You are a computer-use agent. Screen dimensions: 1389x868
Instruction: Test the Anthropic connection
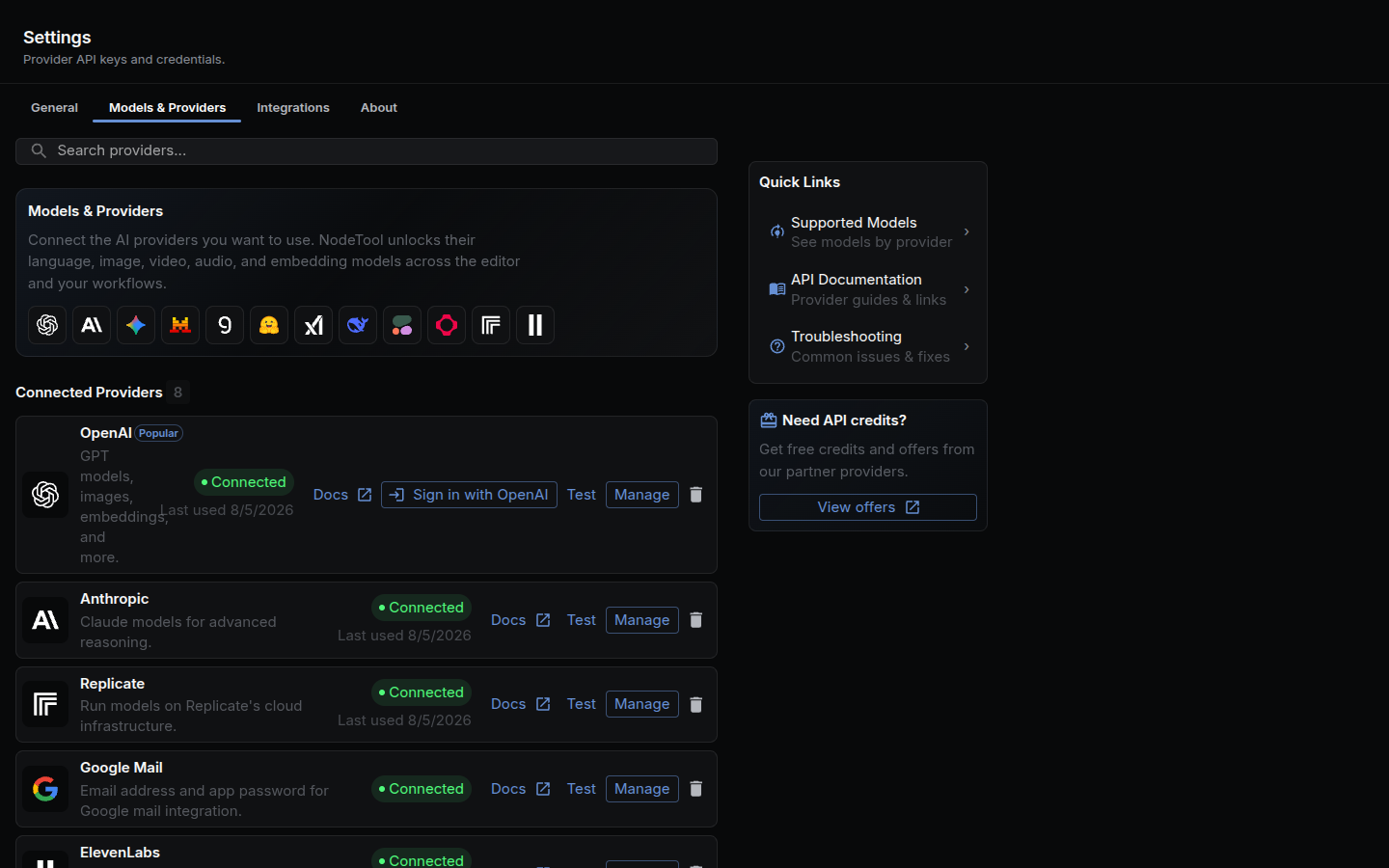(582, 620)
